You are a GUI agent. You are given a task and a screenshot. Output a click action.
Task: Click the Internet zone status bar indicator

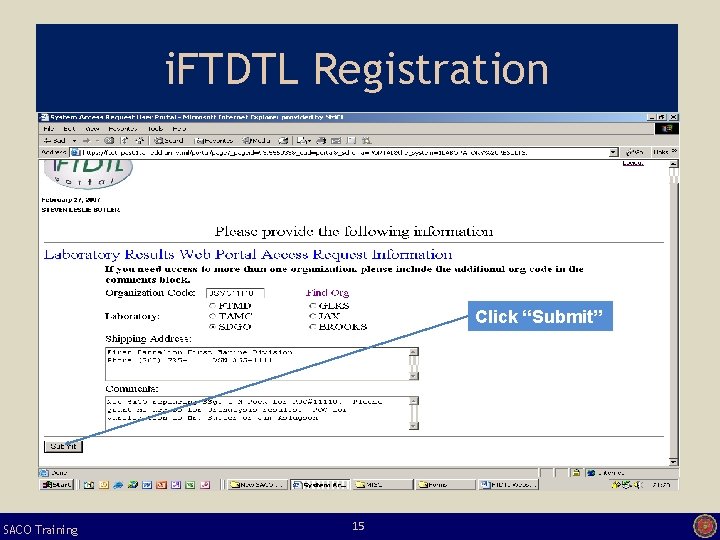pyautogui.click(x=630, y=472)
